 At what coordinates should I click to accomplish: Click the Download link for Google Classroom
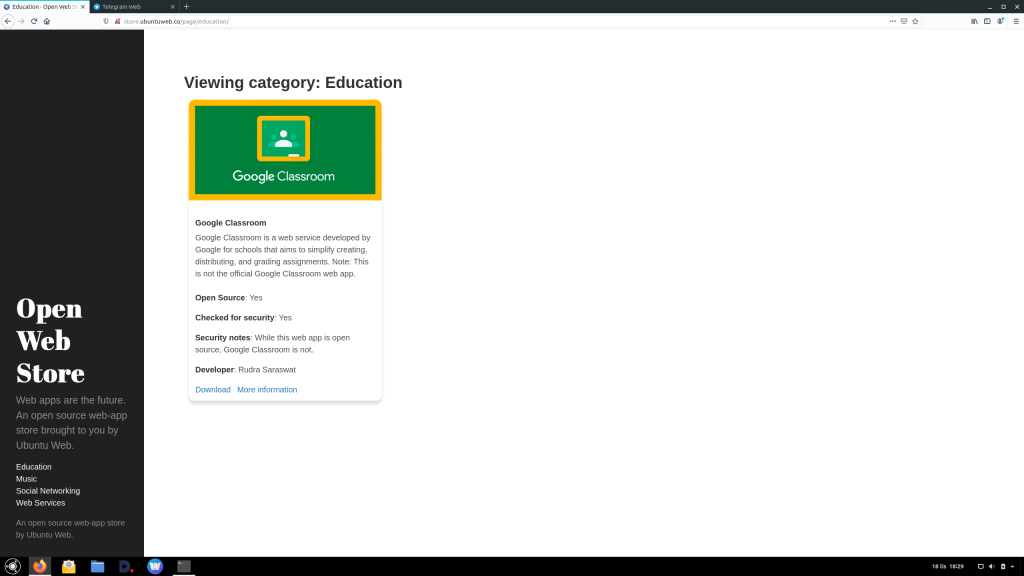pyautogui.click(x=212, y=390)
